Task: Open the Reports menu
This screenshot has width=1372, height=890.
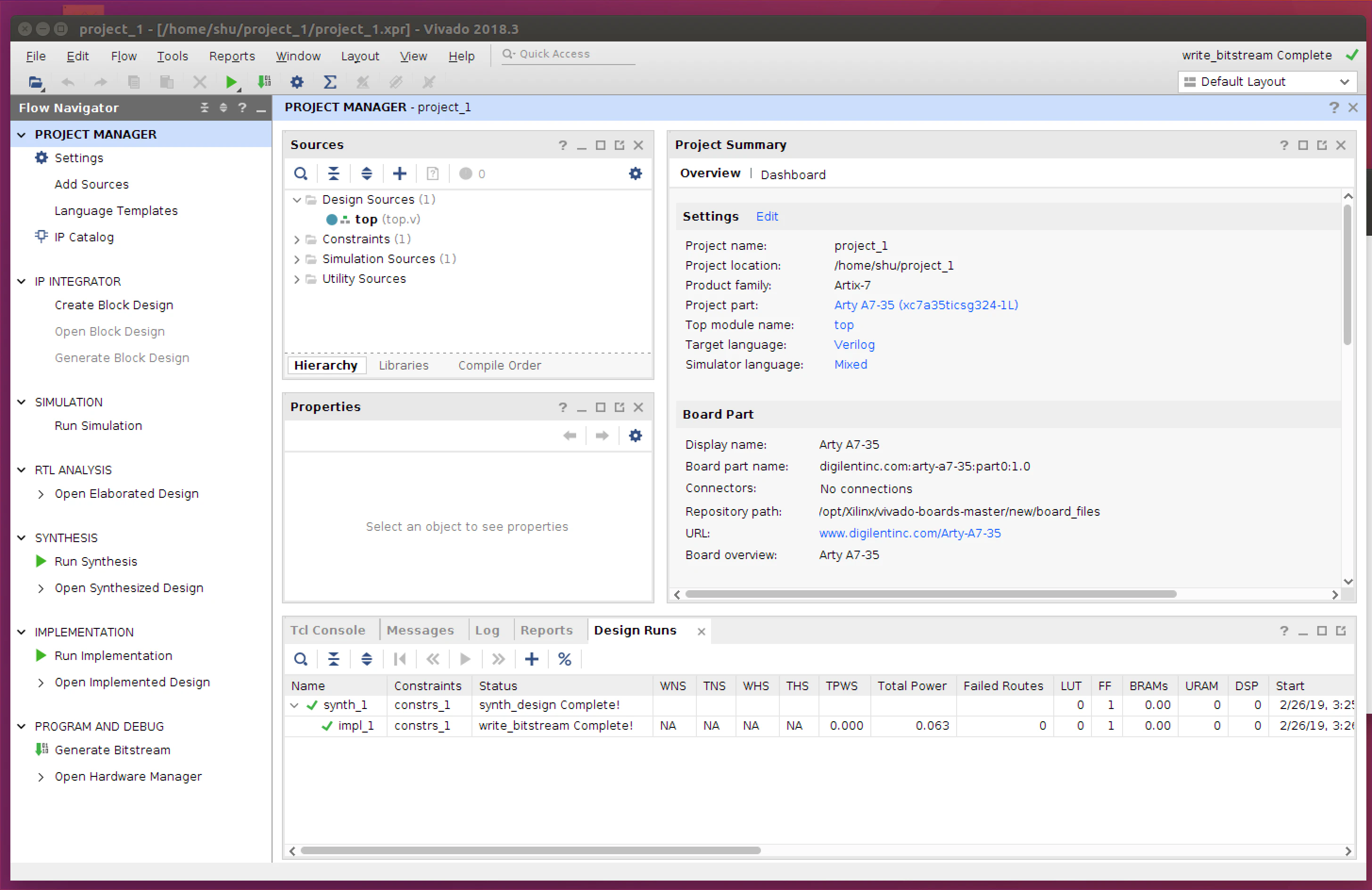Action: [x=232, y=56]
